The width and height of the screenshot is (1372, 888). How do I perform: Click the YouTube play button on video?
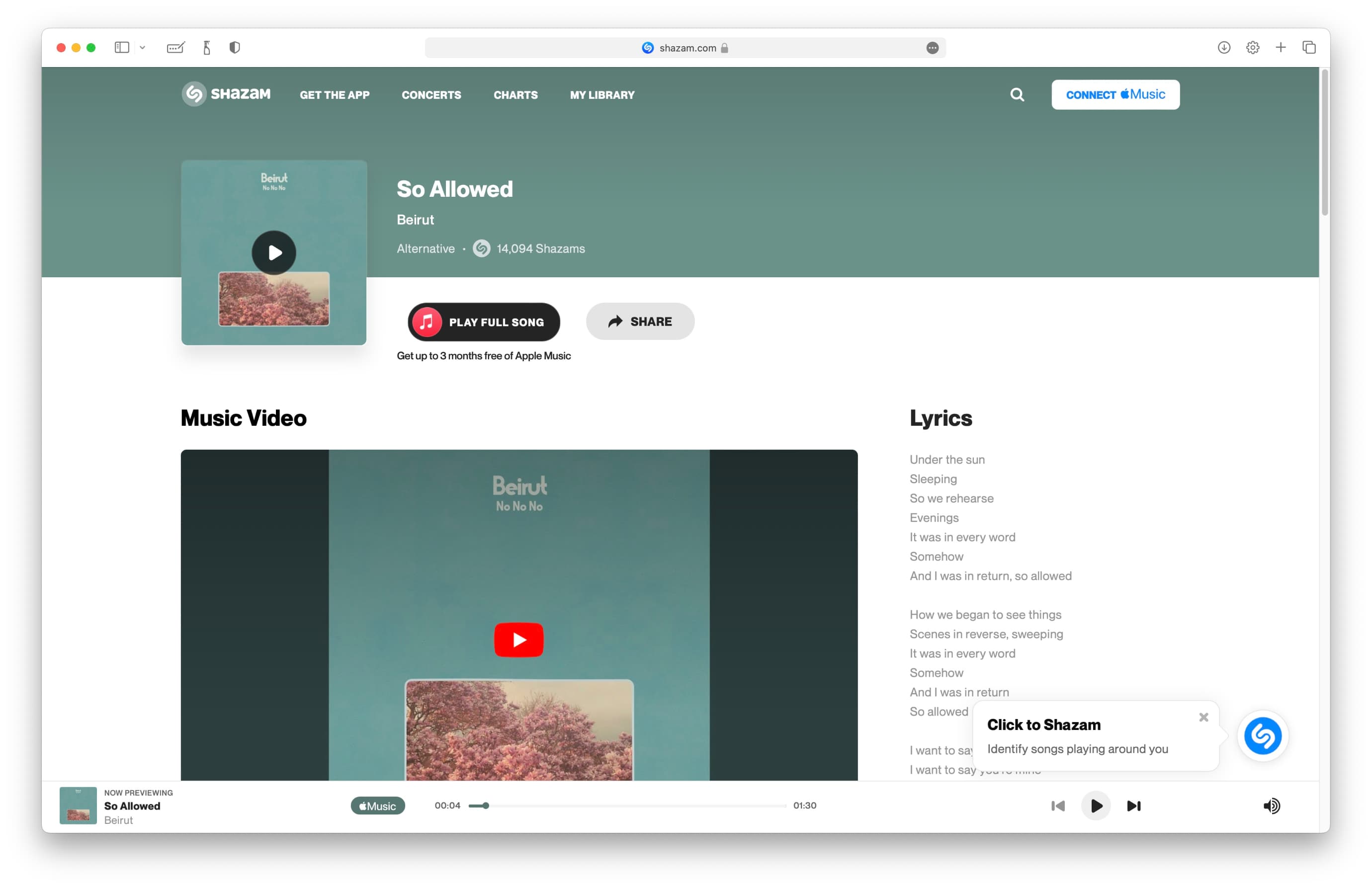tap(519, 640)
